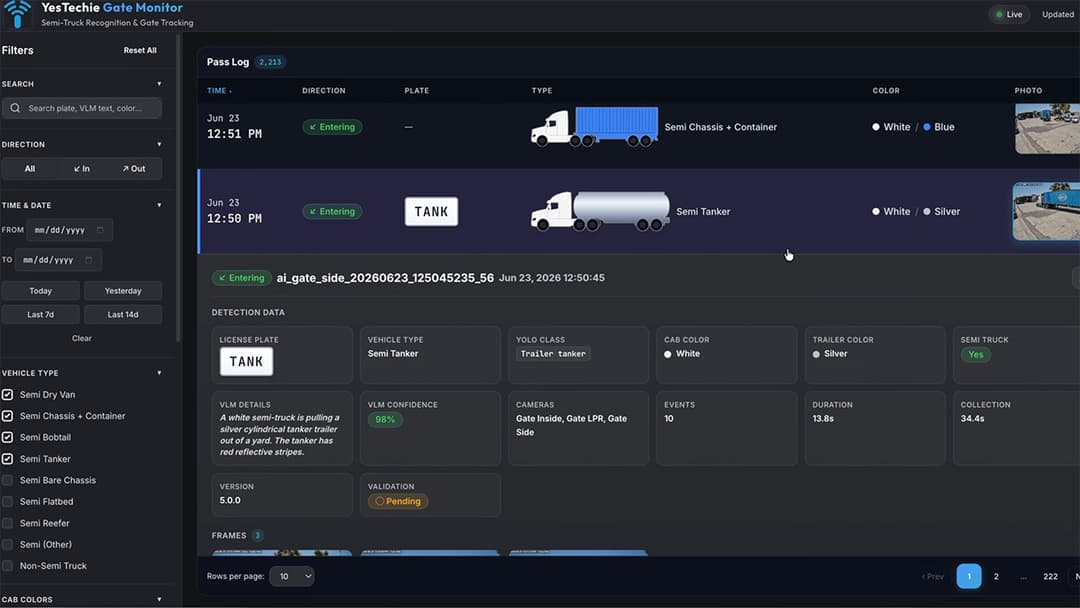1080x608 pixels.
Task: Click the Blue trailer color dot in 12:51 PM row
Action: pyautogui.click(x=926, y=127)
